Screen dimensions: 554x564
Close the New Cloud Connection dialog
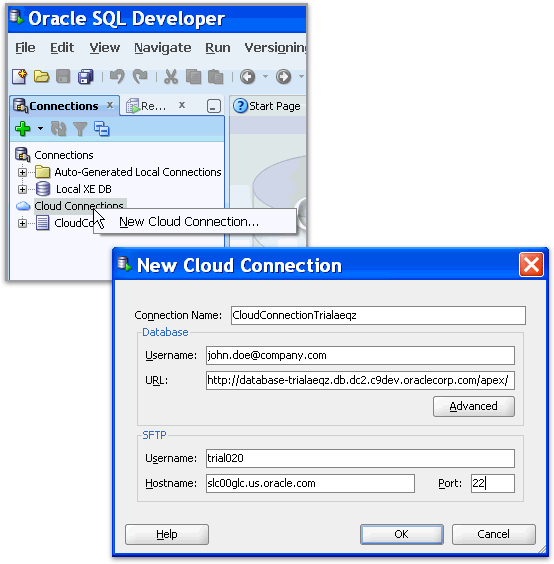coord(531,265)
